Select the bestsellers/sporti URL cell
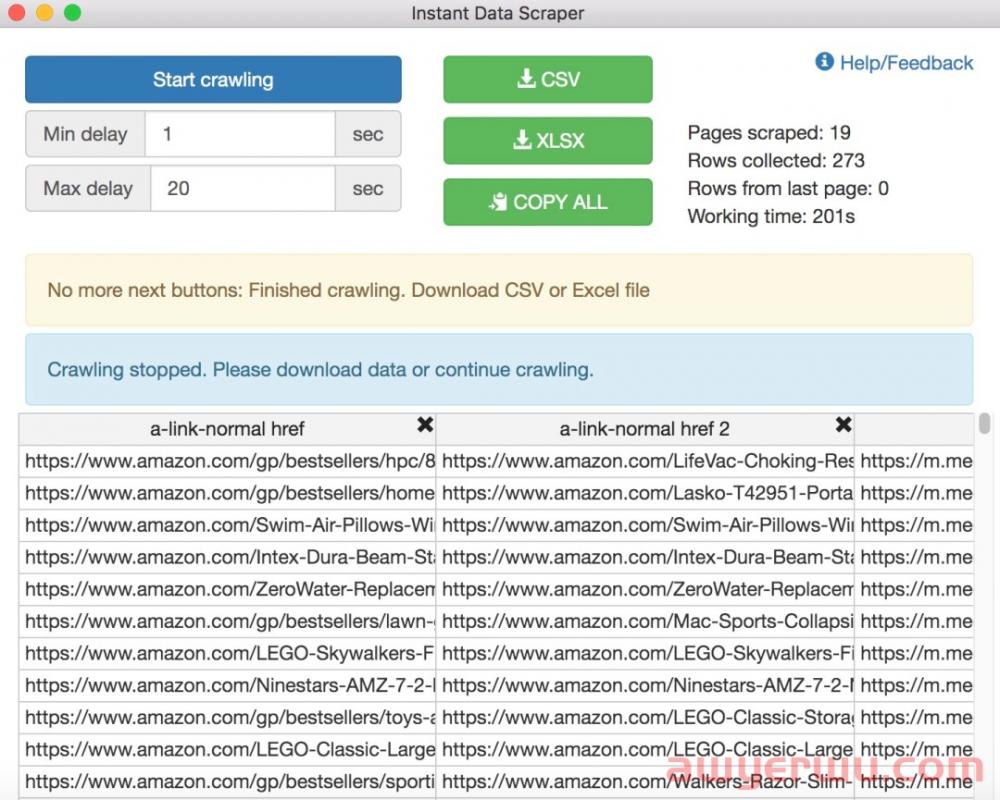1000x800 pixels. click(x=228, y=781)
